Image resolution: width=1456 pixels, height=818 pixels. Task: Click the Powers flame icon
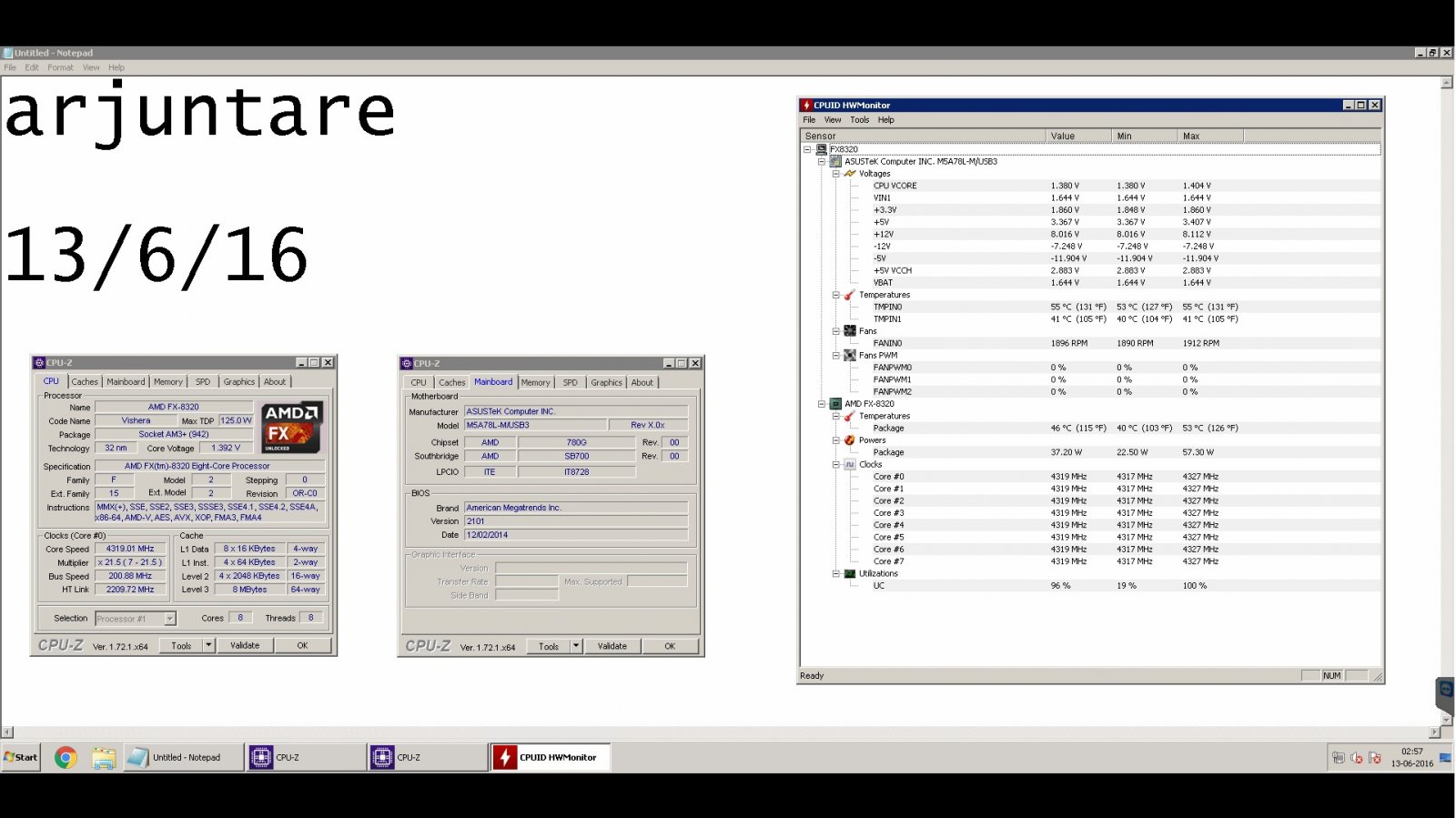tap(850, 440)
